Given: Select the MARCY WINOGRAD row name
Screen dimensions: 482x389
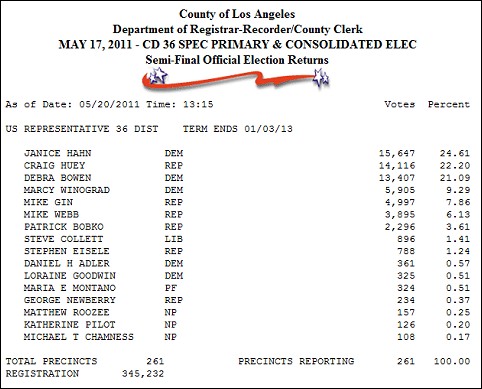Looking at the screenshot, I should [x=67, y=190].
